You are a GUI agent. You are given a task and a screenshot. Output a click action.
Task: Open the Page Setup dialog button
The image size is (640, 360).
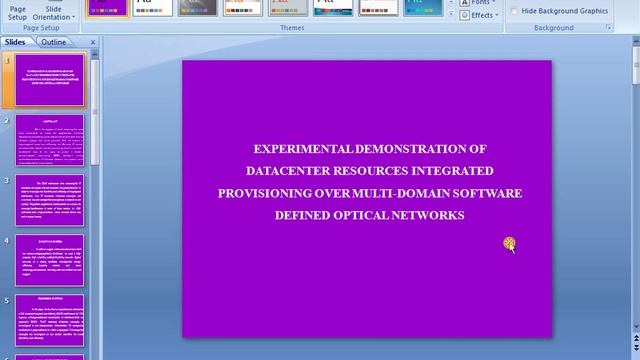(x=18, y=12)
